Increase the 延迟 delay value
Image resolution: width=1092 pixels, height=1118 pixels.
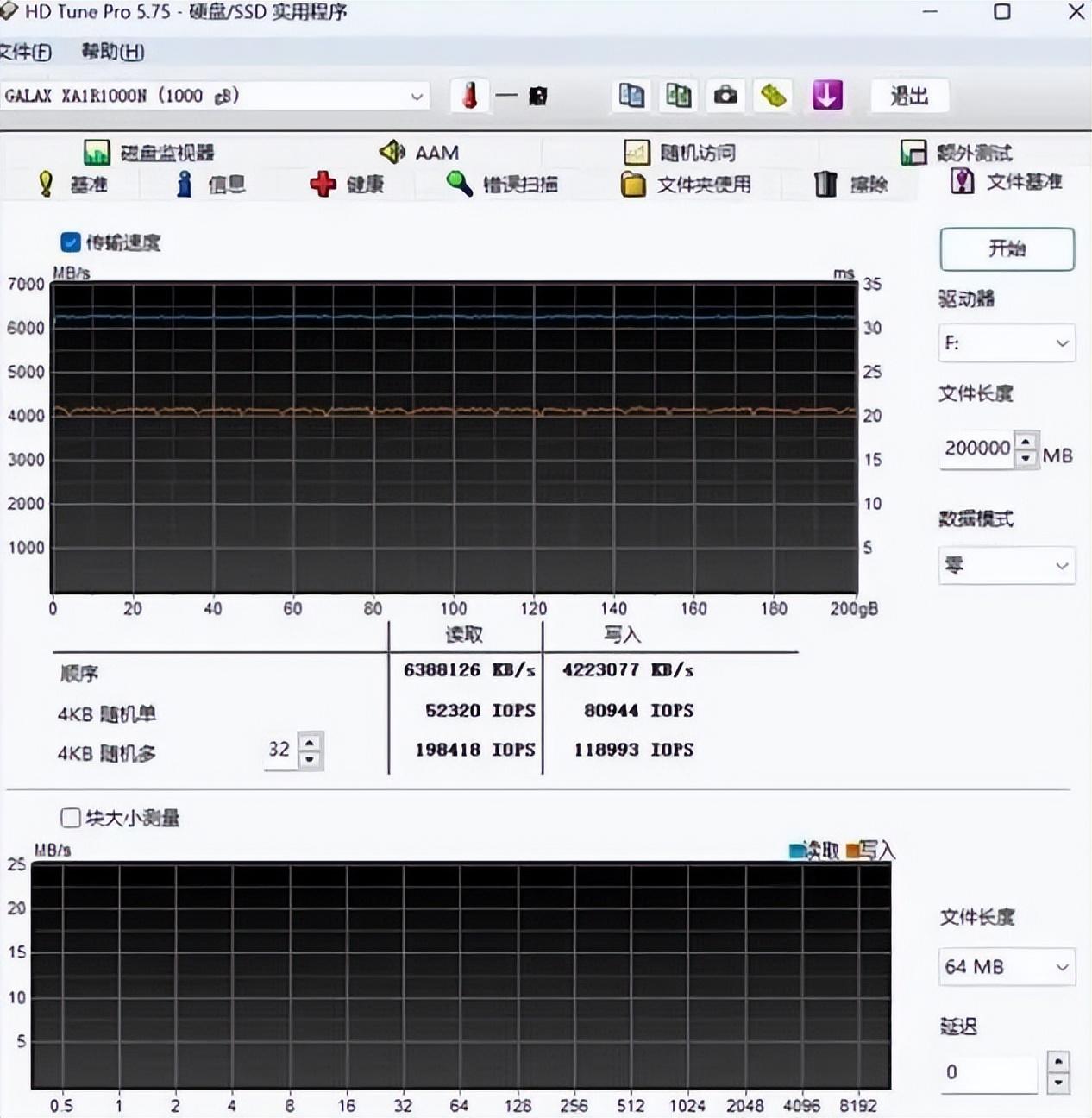tap(1058, 1062)
